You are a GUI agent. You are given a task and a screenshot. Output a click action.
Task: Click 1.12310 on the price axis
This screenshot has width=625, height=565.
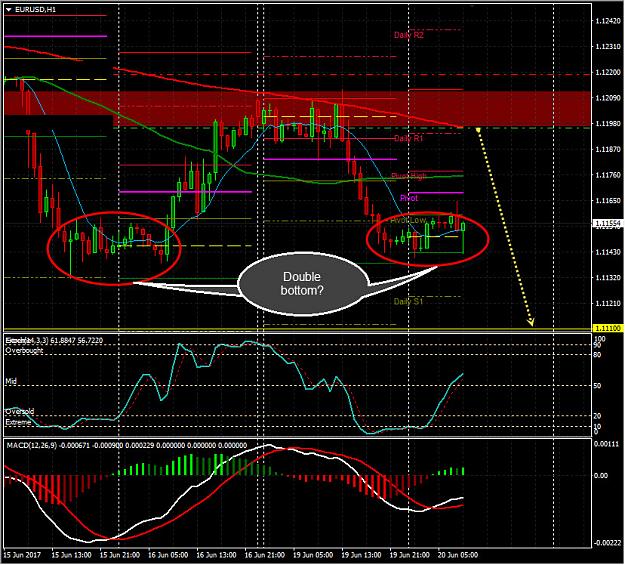coord(608,47)
